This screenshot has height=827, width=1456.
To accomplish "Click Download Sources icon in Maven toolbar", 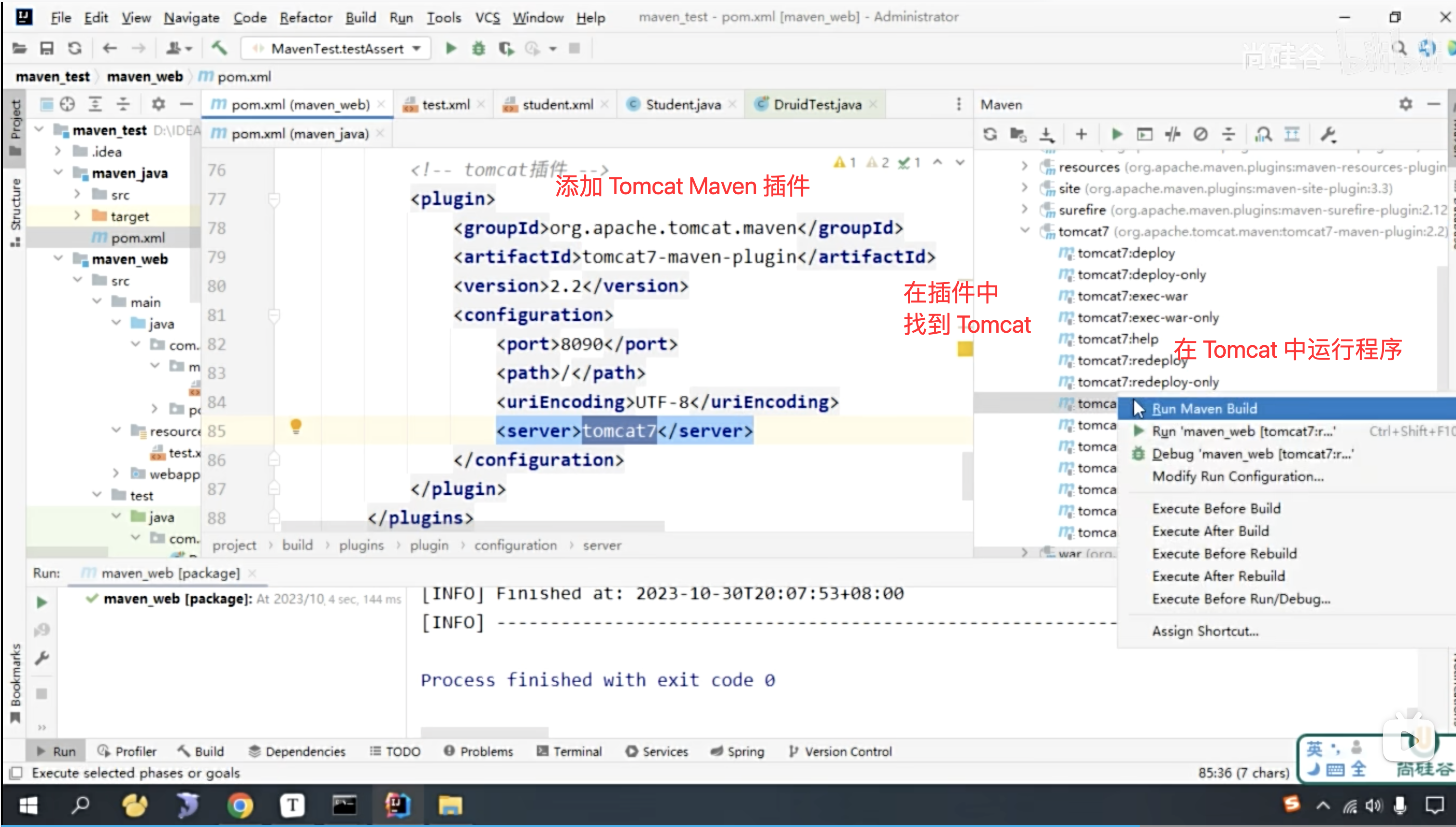I will pyautogui.click(x=1046, y=135).
